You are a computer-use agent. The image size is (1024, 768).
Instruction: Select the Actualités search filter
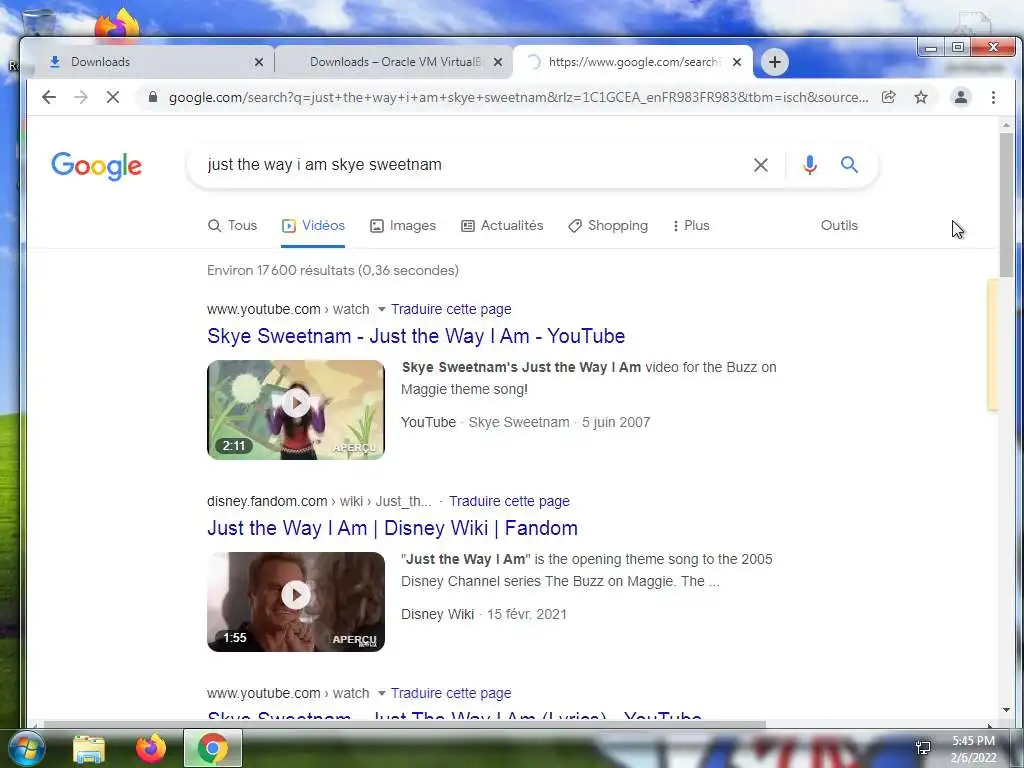502,225
